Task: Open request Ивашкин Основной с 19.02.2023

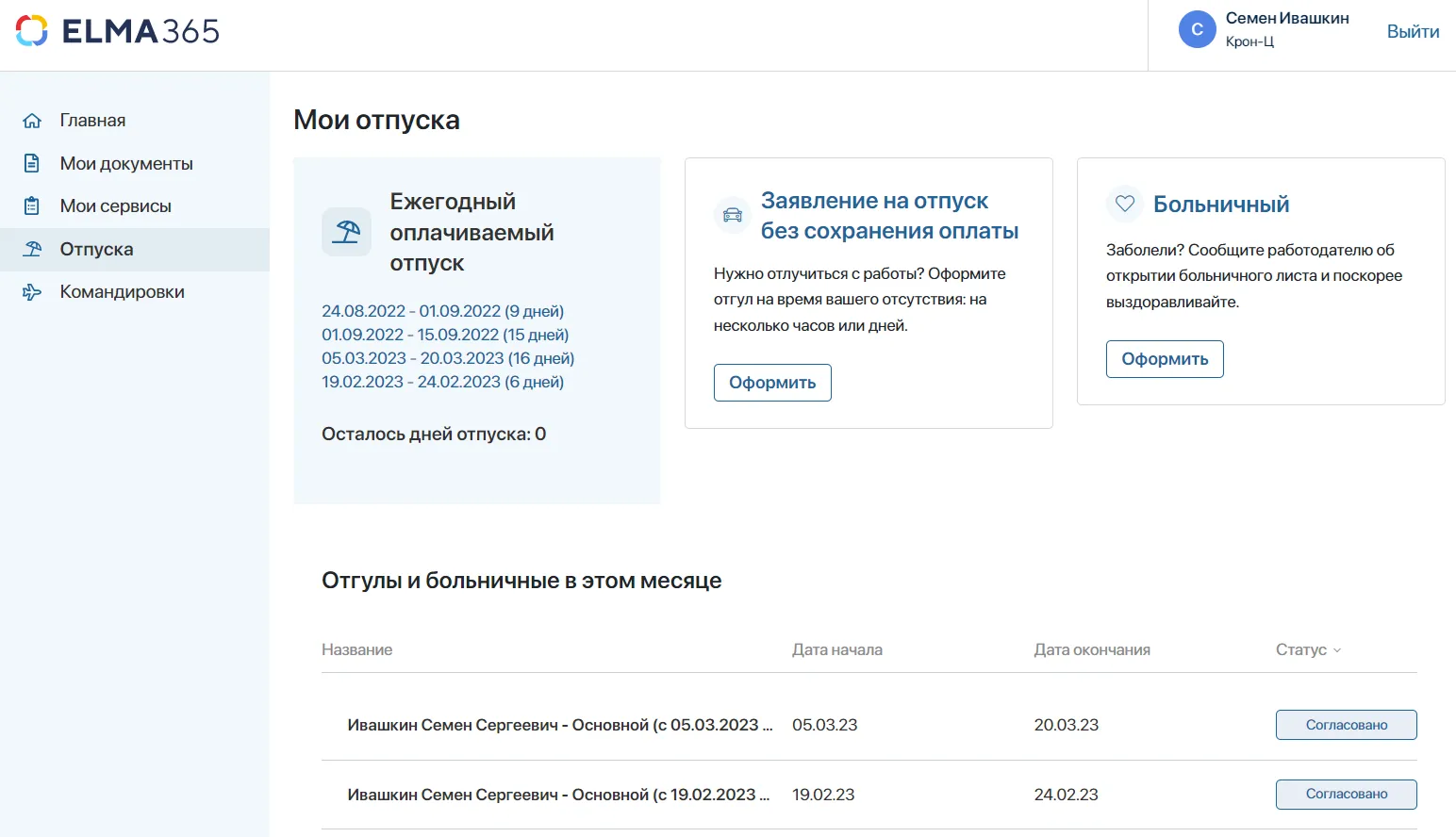Action: 559,794
